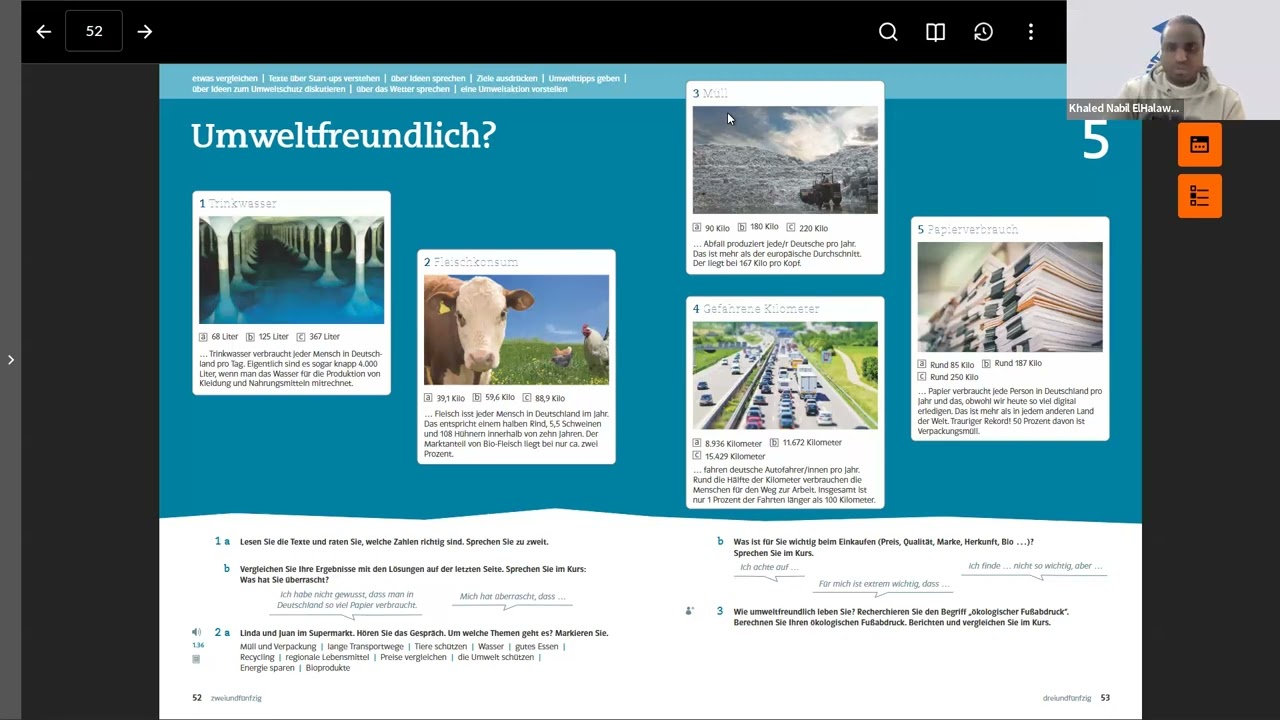Select Fleischkonsum answer c 88,9 Kilo

544,398
